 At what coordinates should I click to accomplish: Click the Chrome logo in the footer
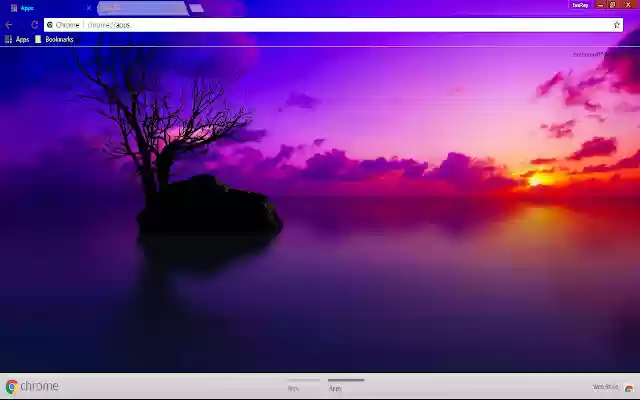pos(32,386)
